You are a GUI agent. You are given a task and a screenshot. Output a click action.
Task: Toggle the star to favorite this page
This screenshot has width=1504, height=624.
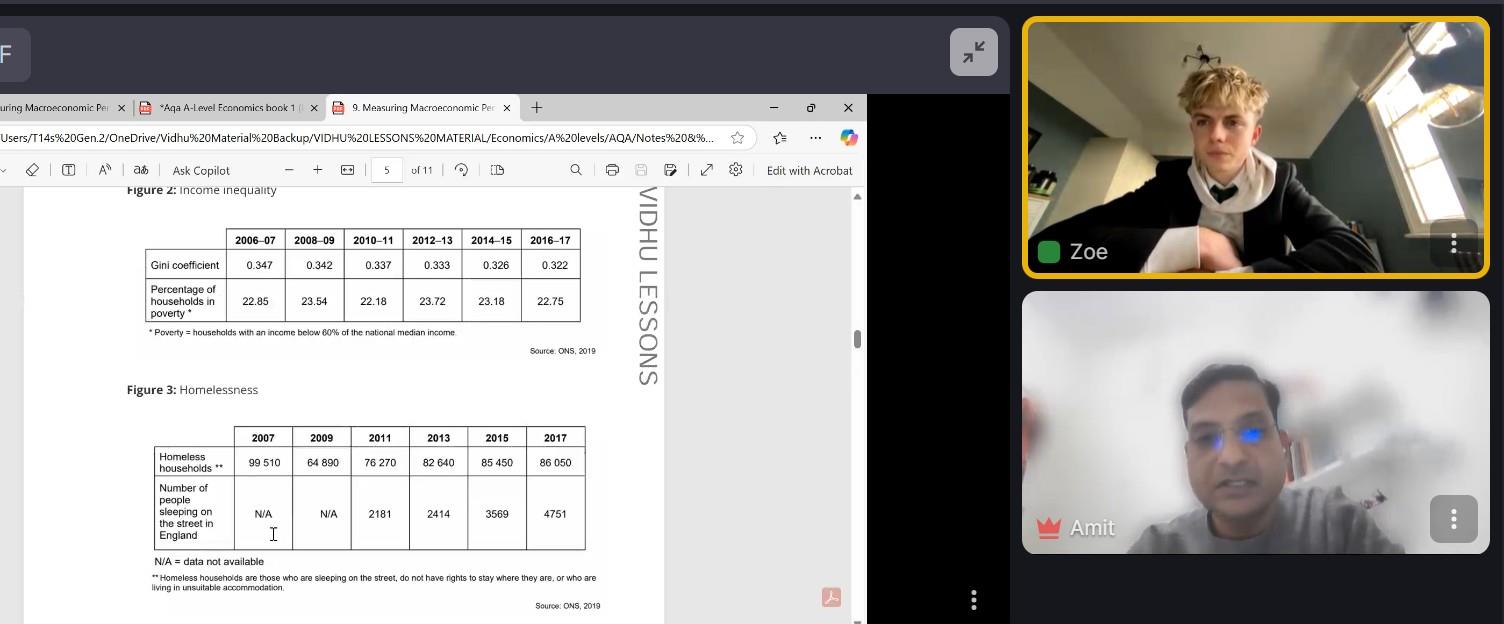[737, 138]
